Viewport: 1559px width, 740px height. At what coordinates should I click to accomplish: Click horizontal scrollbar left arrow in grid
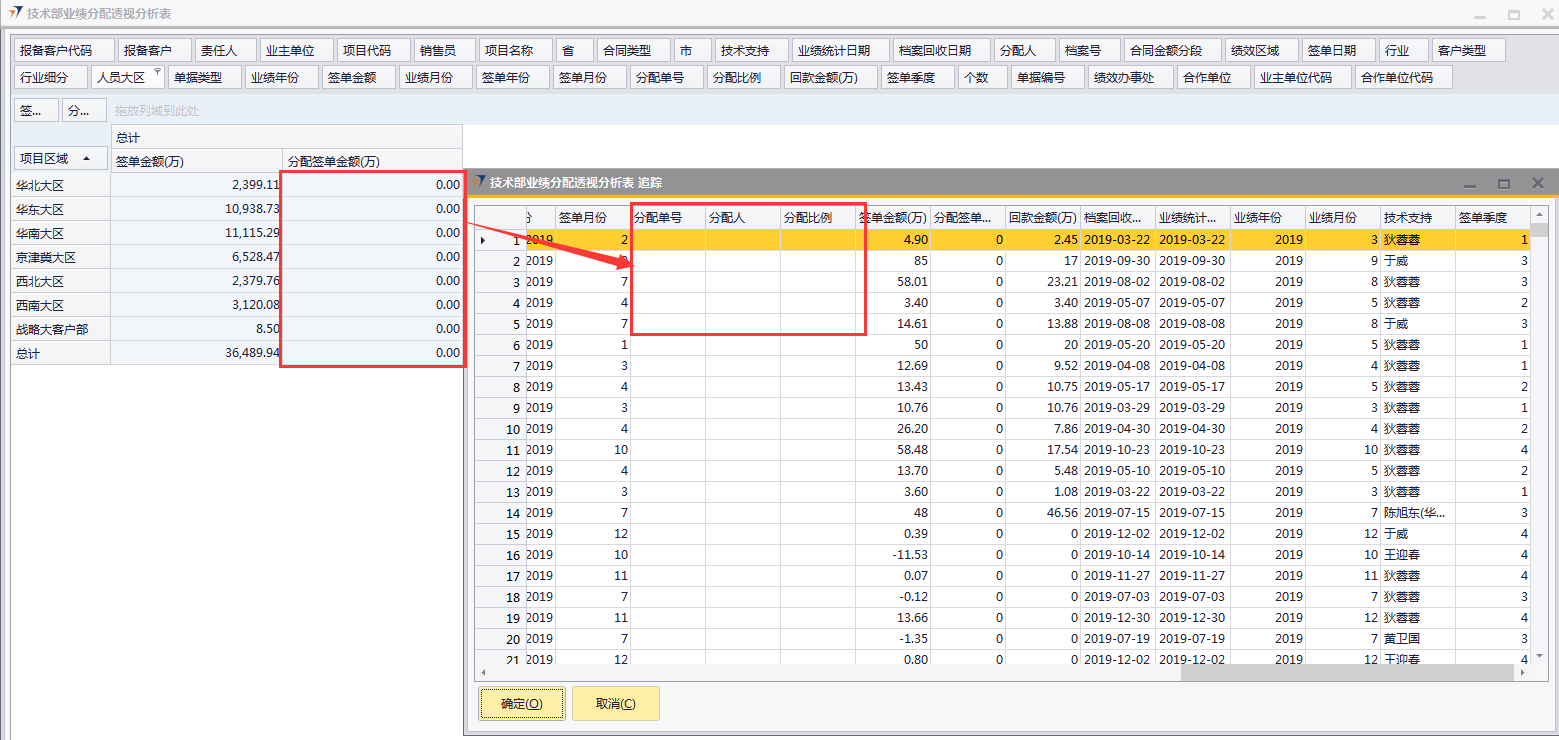click(484, 673)
